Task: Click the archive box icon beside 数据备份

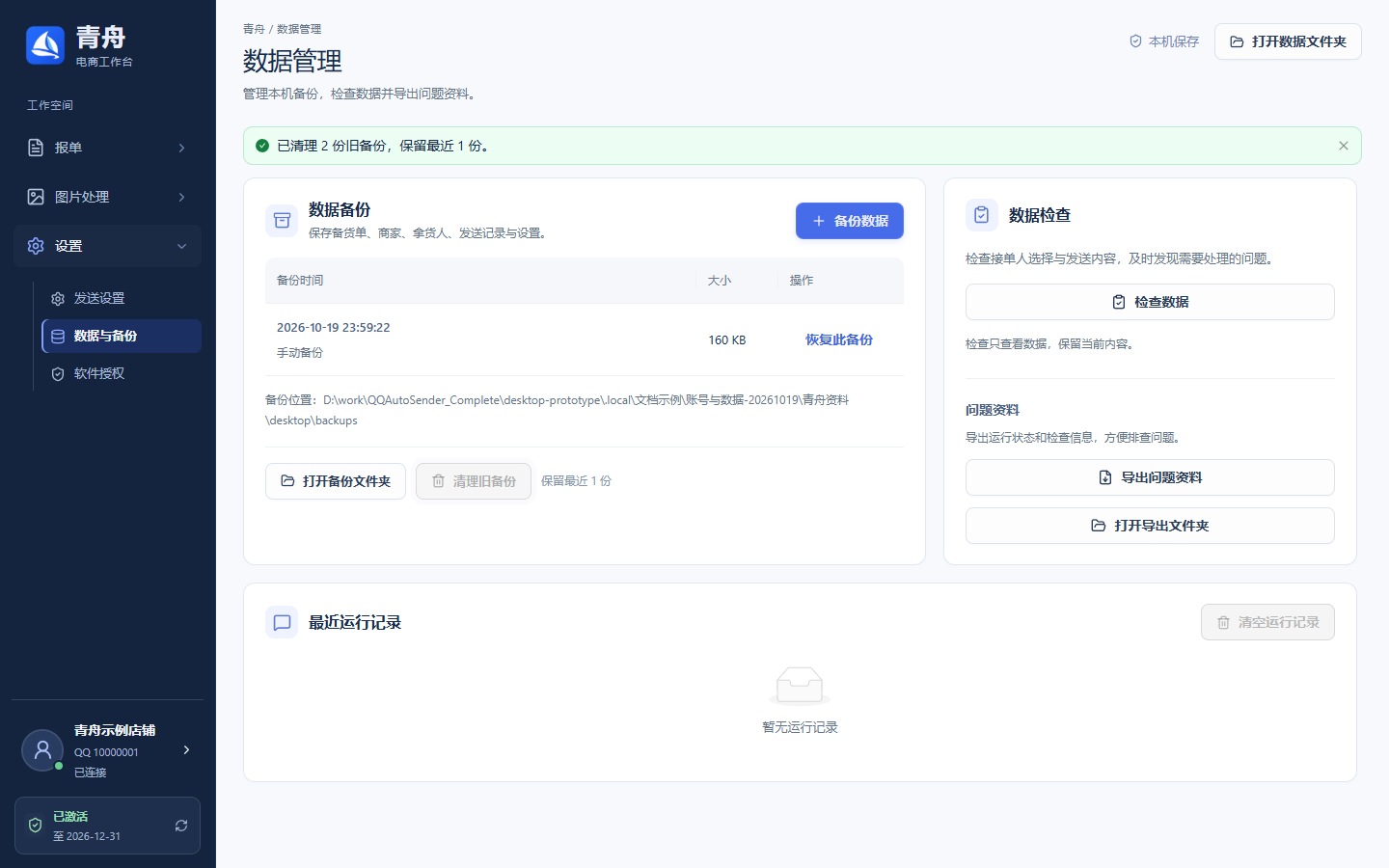Action: tap(282, 221)
